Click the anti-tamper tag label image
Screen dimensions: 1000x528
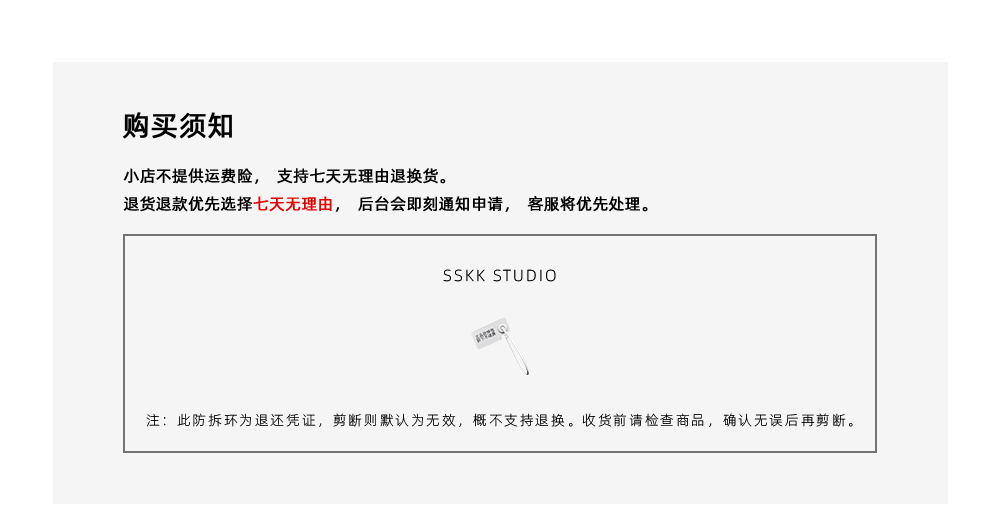[500, 346]
